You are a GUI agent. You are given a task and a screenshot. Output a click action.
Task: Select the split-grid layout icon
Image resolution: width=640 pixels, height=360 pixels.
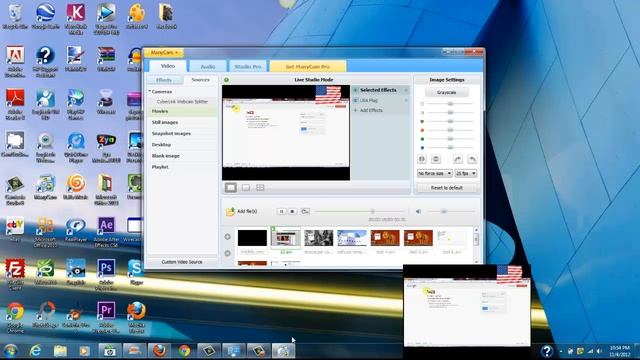coord(260,187)
